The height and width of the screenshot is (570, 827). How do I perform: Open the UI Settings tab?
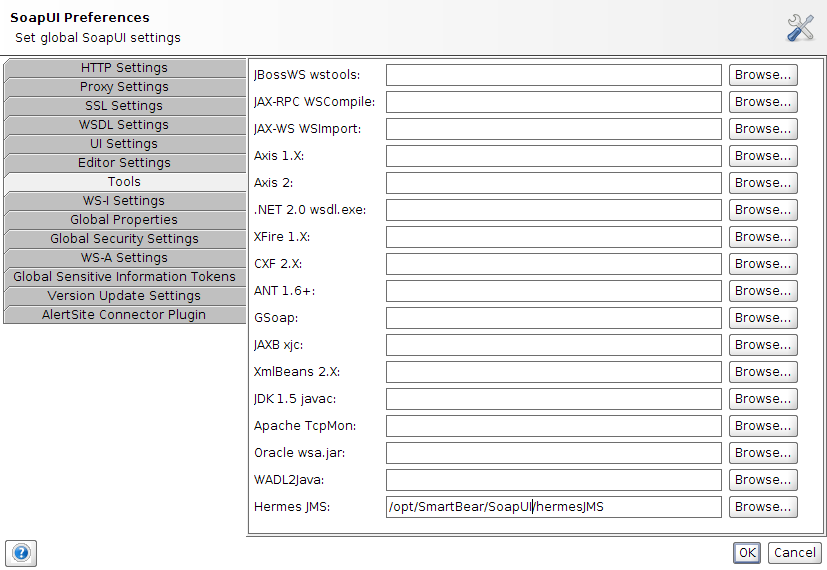click(124, 144)
